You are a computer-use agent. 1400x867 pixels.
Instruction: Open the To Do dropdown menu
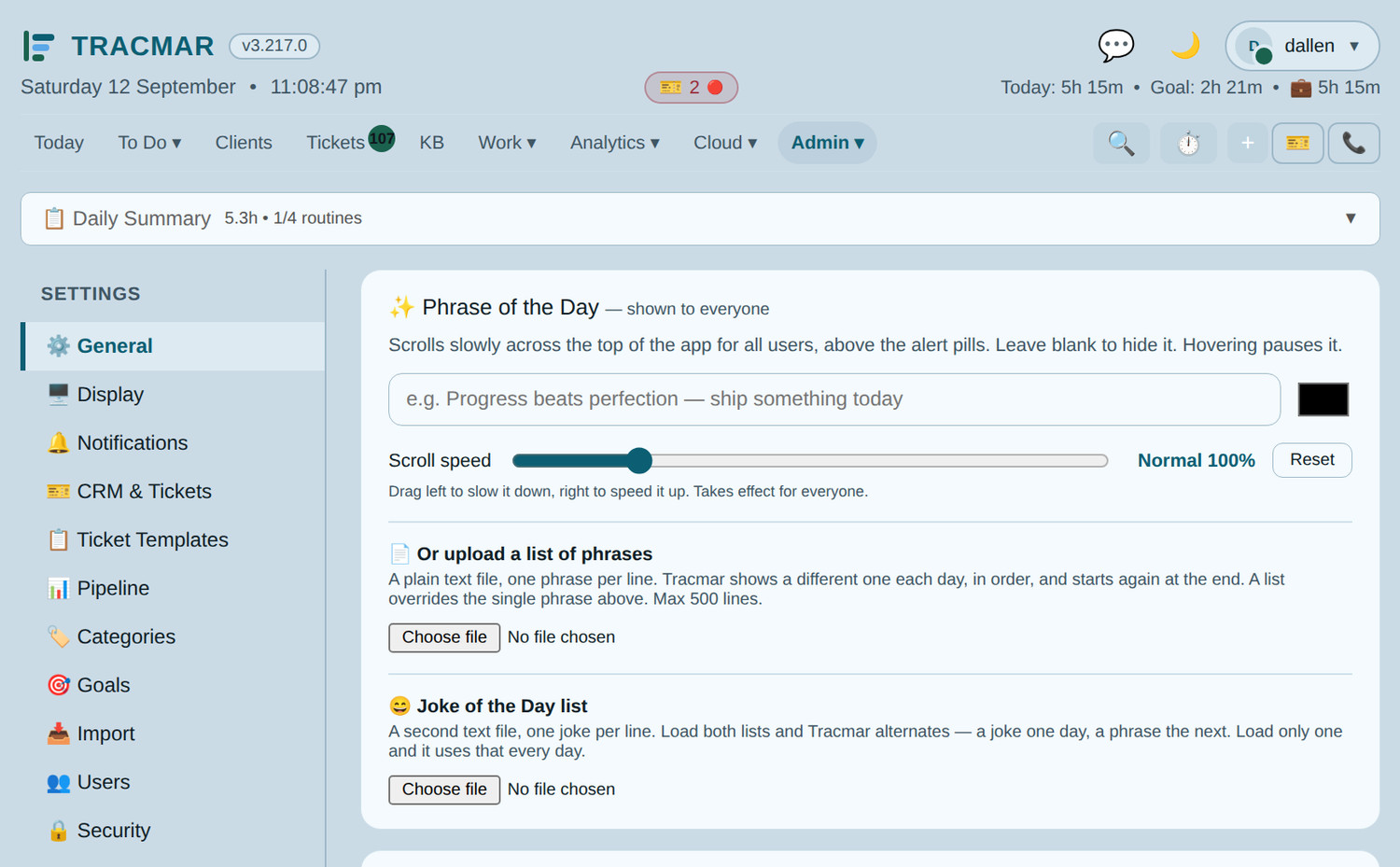[x=149, y=143]
